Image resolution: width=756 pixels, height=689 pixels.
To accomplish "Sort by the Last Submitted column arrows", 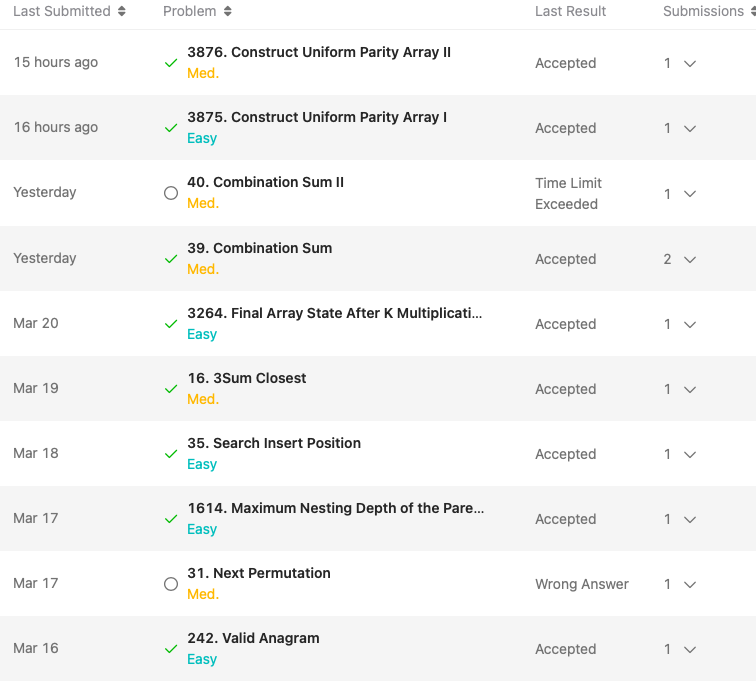I will pos(122,11).
